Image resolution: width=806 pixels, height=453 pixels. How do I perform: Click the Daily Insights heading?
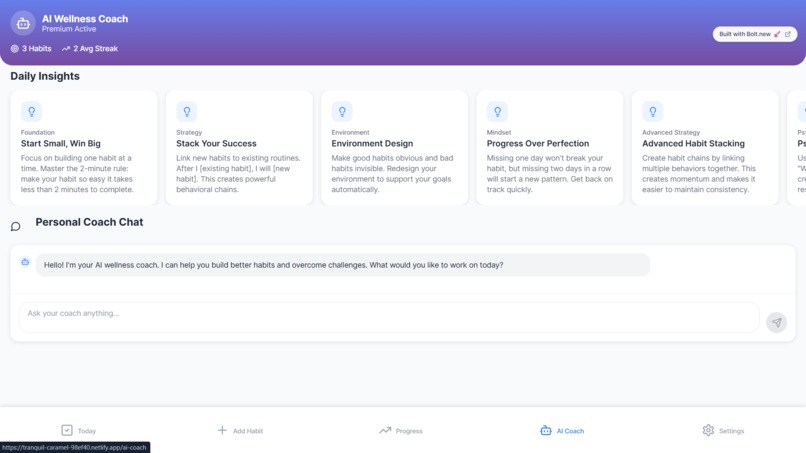click(x=45, y=76)
